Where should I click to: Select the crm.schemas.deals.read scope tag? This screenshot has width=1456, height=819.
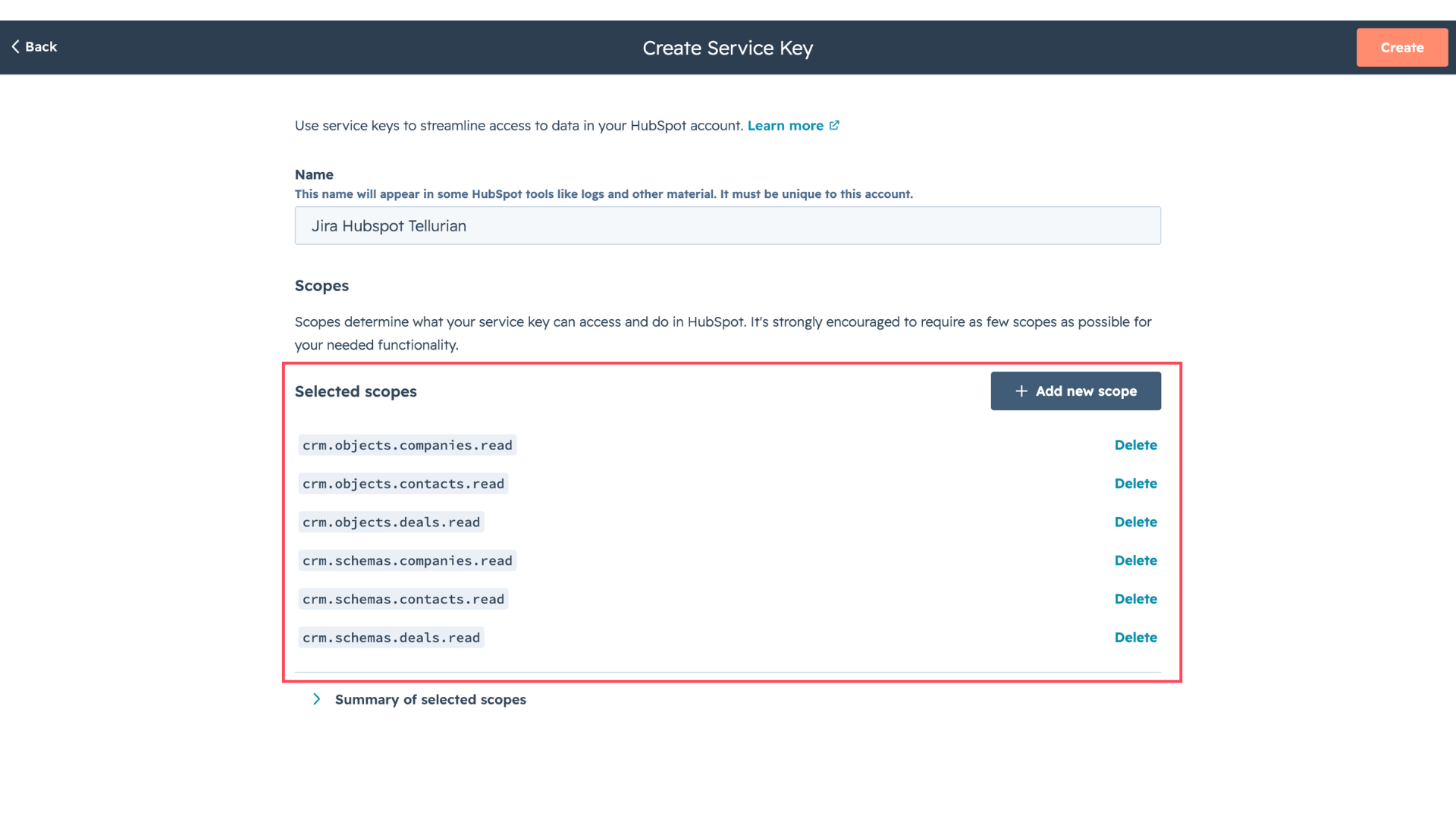click(391, 638)
